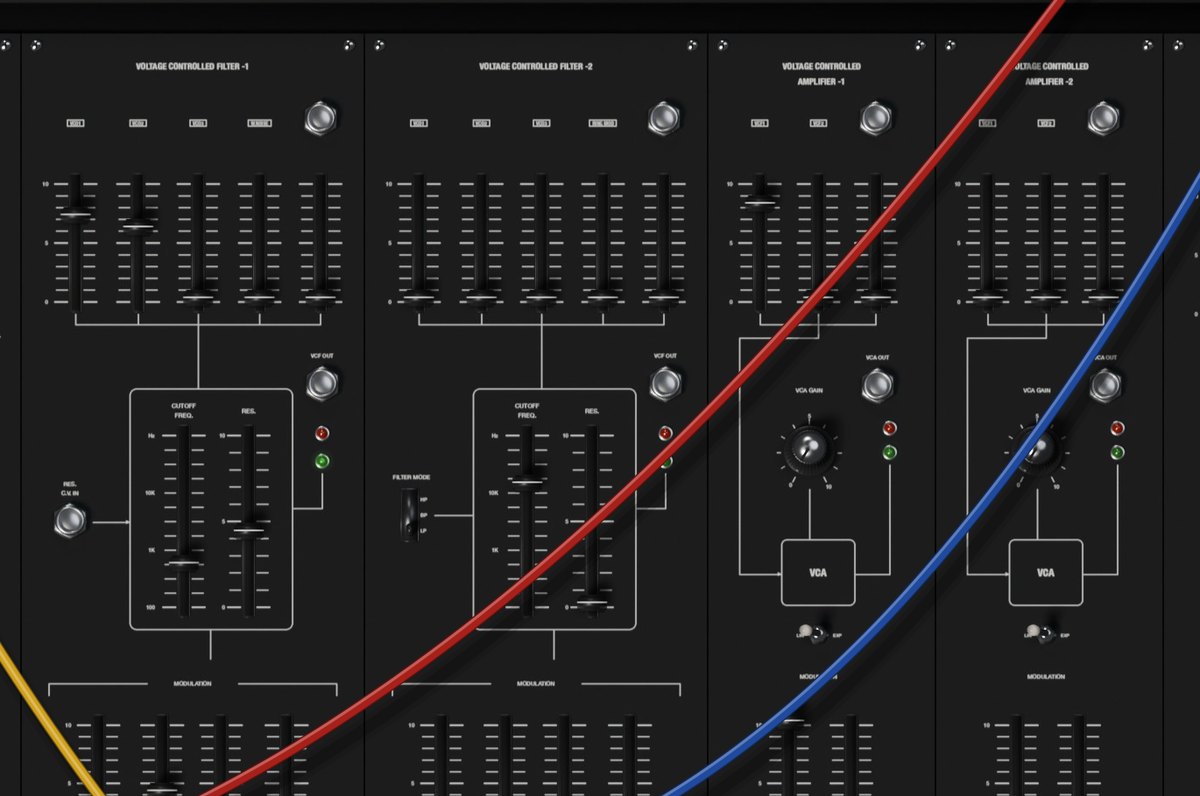Click the RES. C.V. IN jack
This screenshot has height=796, width=1200.
(x=69, y=520)
